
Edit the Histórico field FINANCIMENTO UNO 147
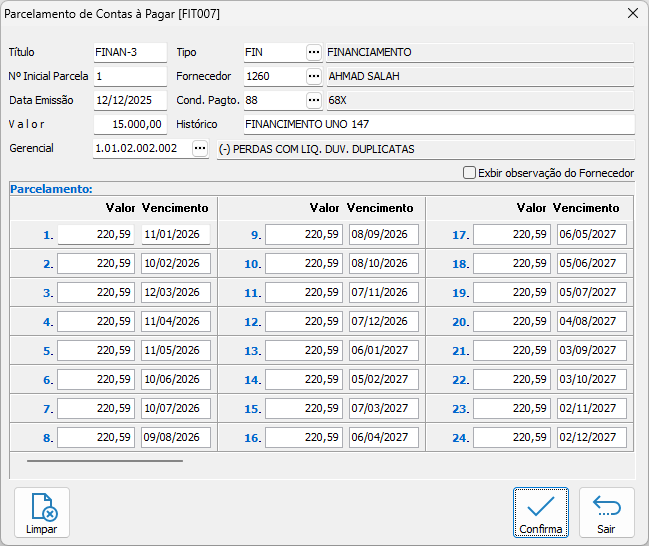pos(438,124)
